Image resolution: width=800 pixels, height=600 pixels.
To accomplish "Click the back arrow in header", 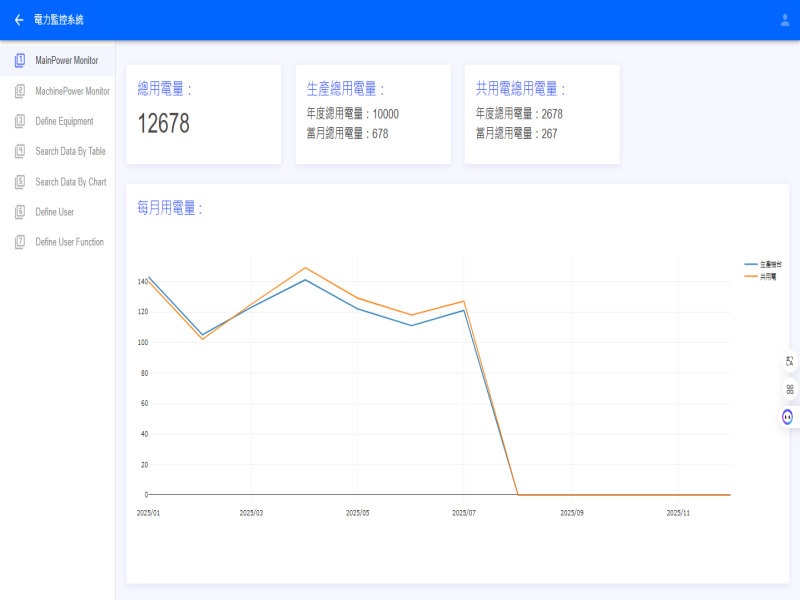I will click(x=19, y=20).
